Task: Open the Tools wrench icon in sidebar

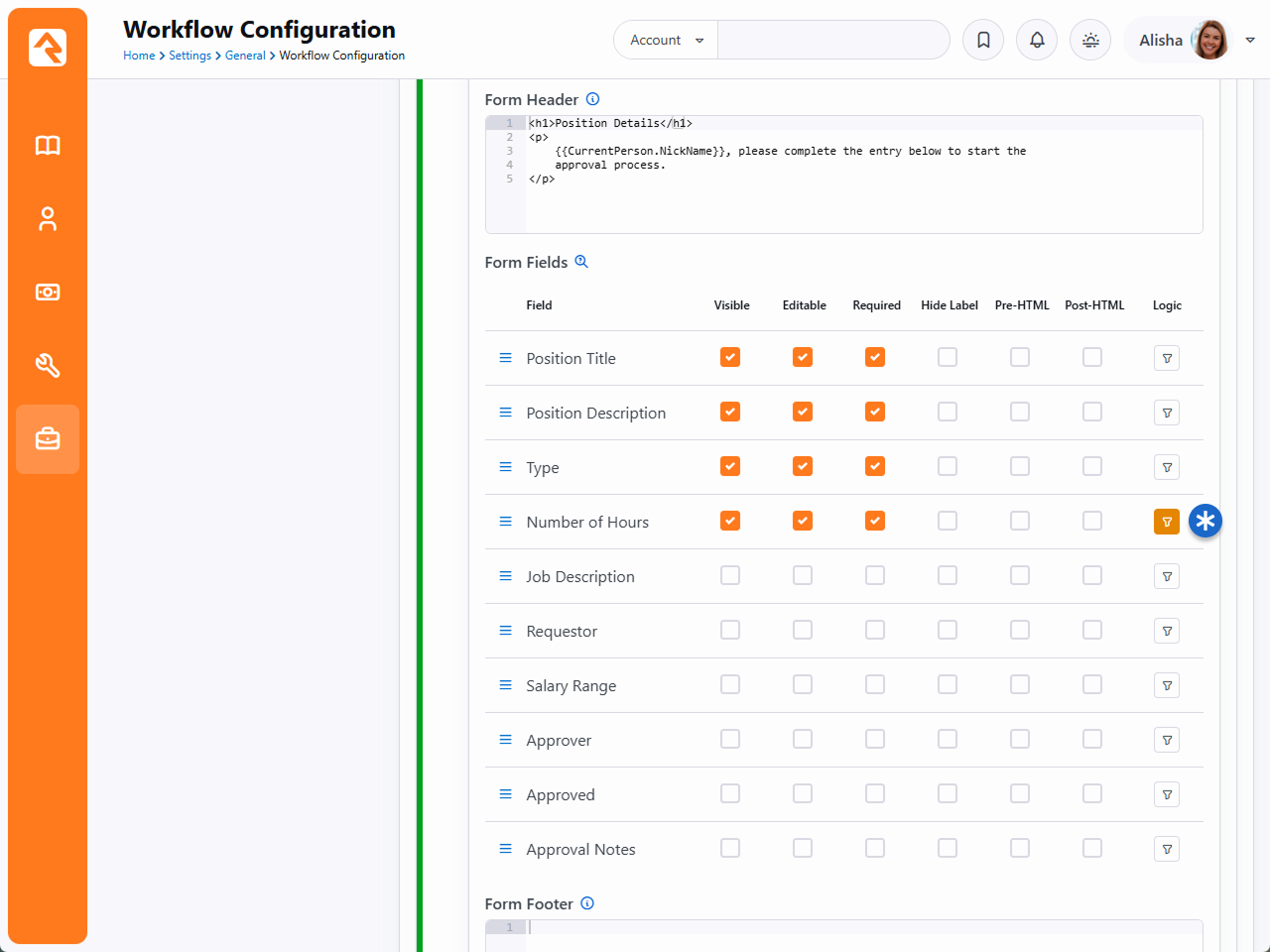Action: (48, 366)
